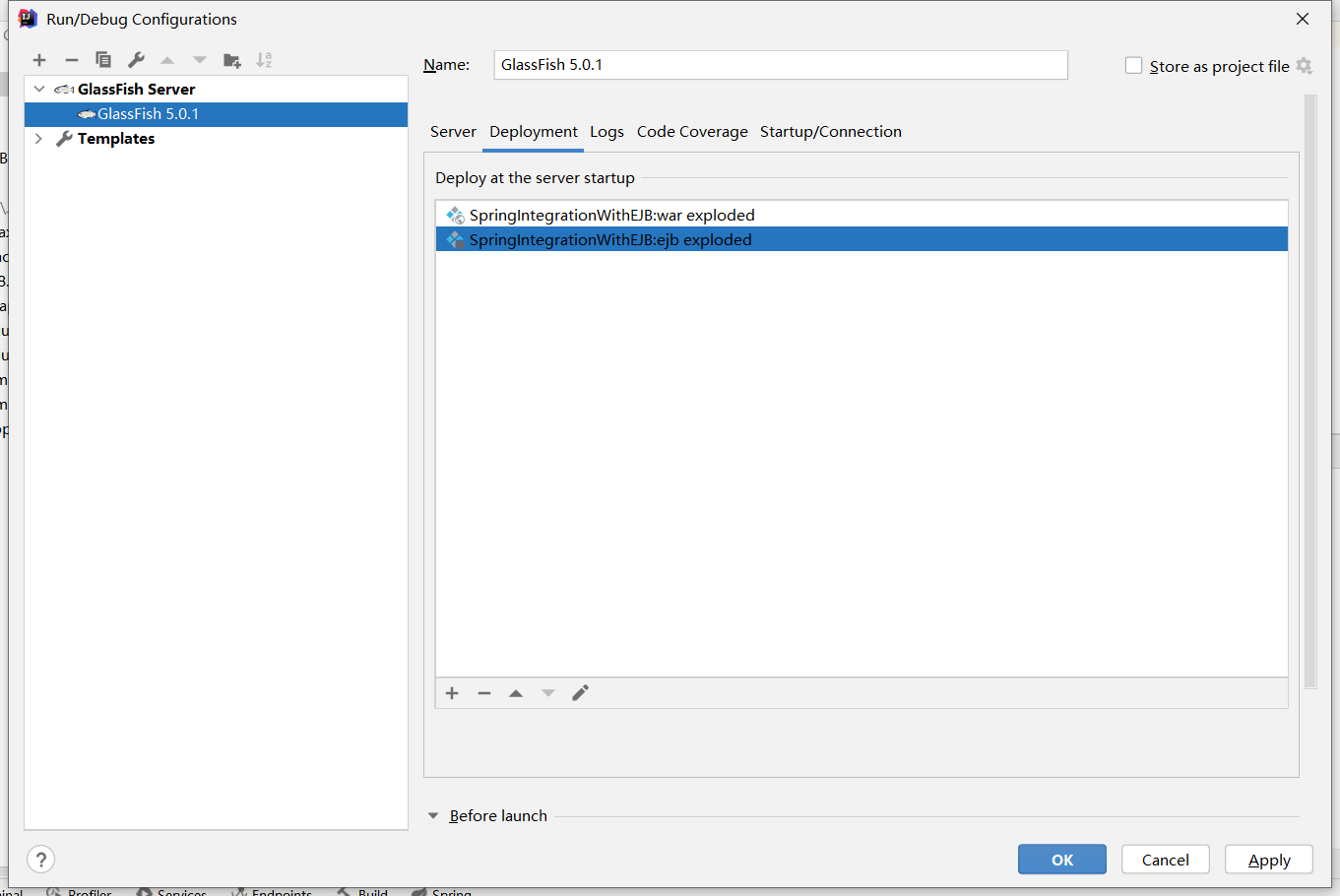Remove the selected run configuration
The height and width of the screenshot is (896, 1340).
72,60
